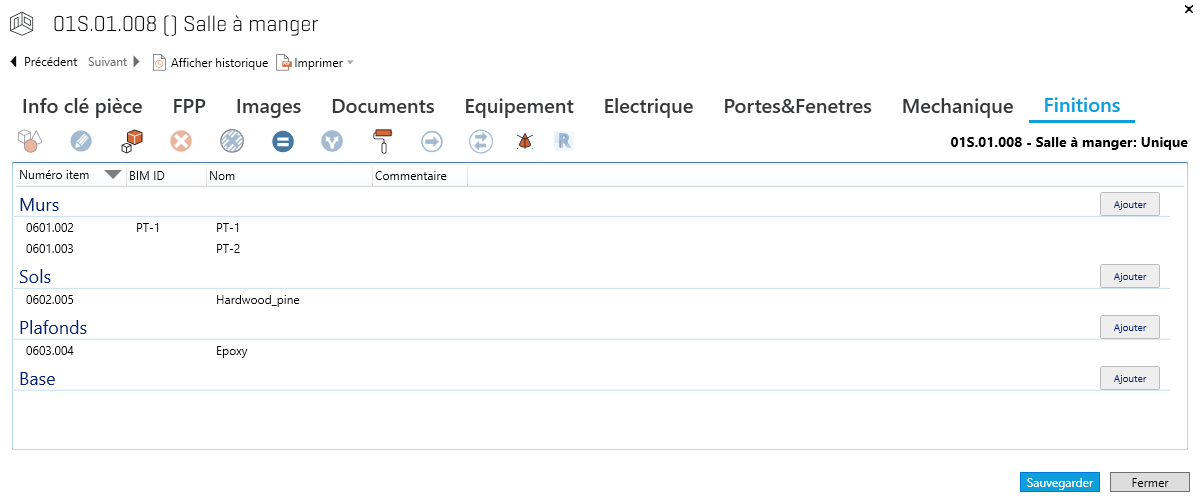Switch to the FPP tab
The width and height of the screenshot is (1200, 502).
[x=189, y=106]
